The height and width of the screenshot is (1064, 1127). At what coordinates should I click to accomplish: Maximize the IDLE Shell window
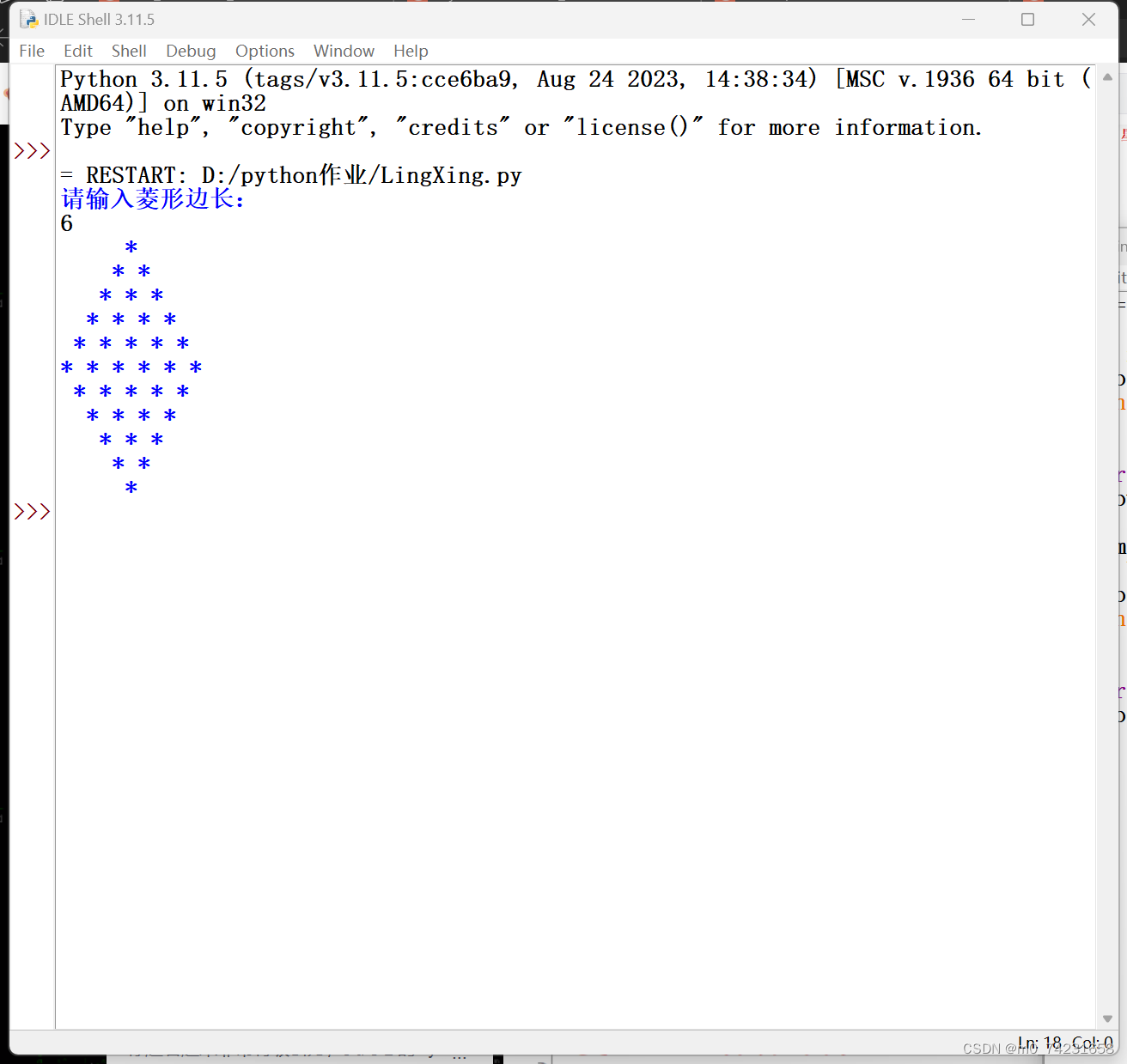1027,19
